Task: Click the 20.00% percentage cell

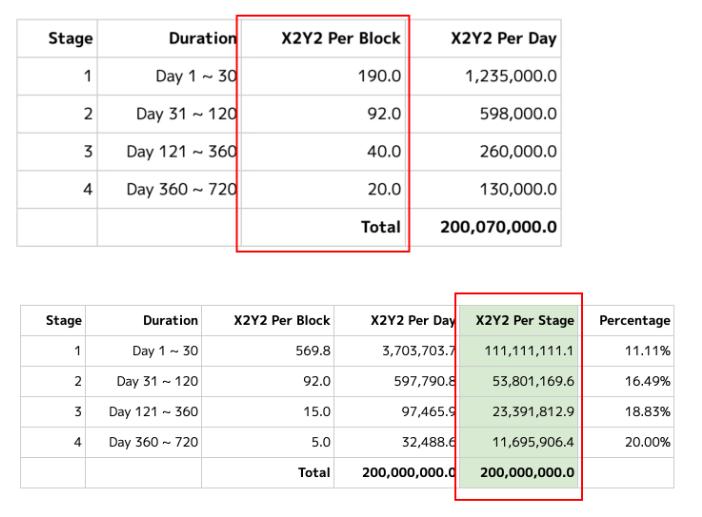Action: [647, 441]
